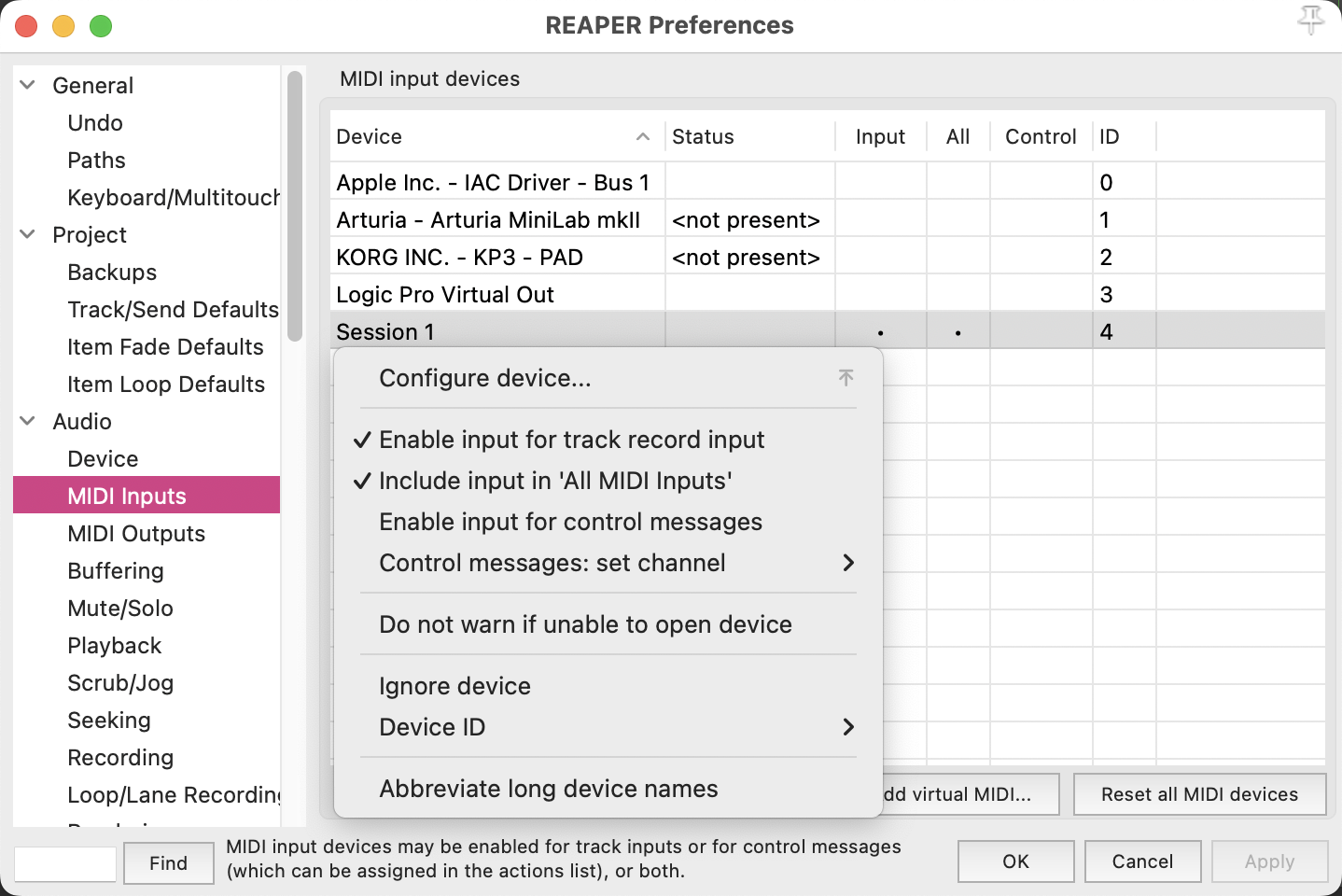The height and width of the screenshot is (896, 1342).
Task: Open the Backups settings page
Action: click(x=112, y=272)
